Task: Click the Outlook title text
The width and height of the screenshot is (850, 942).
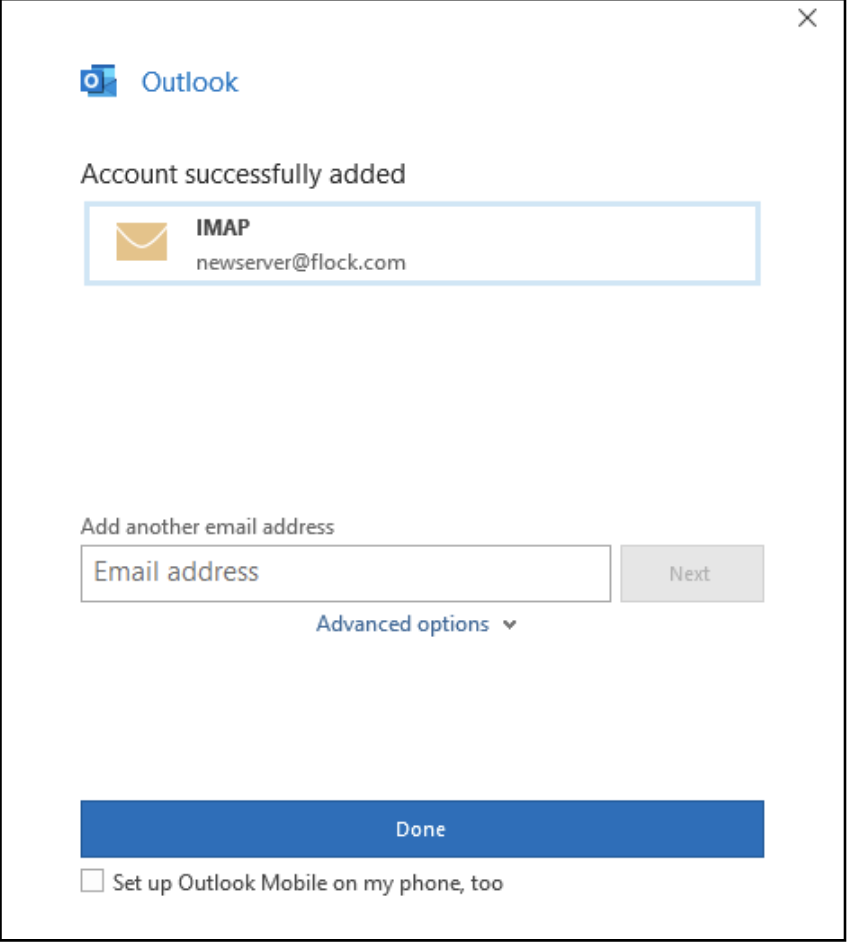Action: [x=190, y=82]
